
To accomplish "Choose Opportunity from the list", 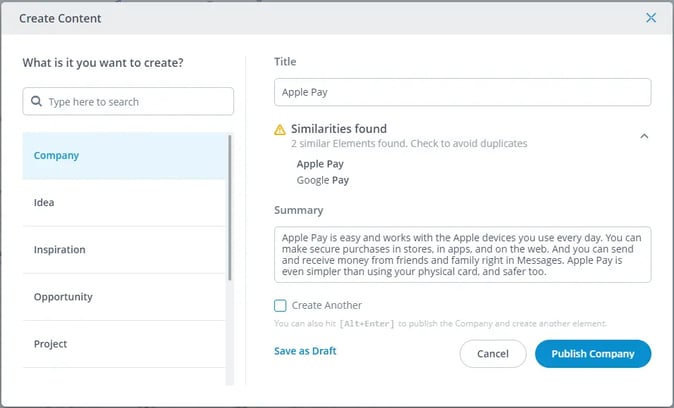I will (124, 297).
